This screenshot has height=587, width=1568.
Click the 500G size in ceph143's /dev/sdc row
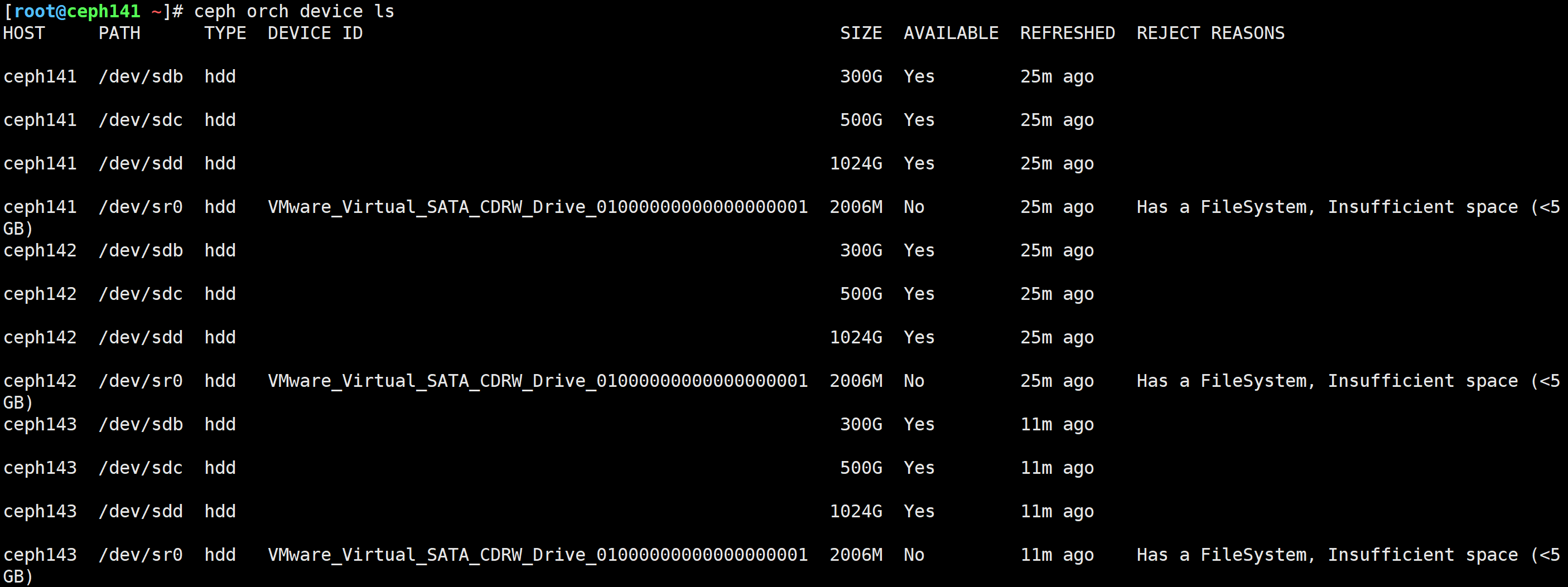click(x=861, y=468)
